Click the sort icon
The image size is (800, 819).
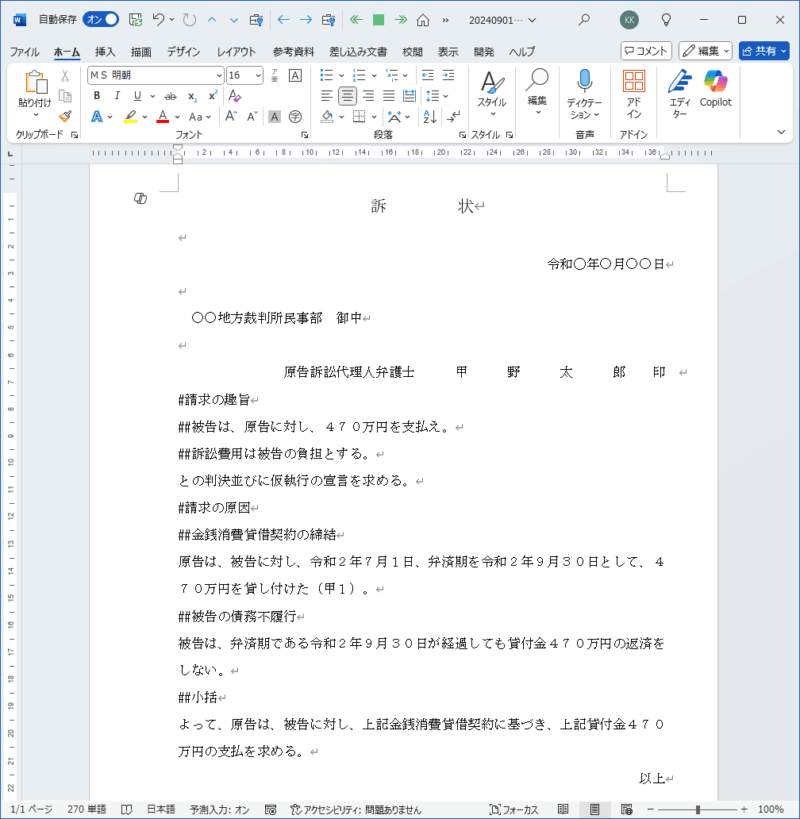[x=430, y=116]
